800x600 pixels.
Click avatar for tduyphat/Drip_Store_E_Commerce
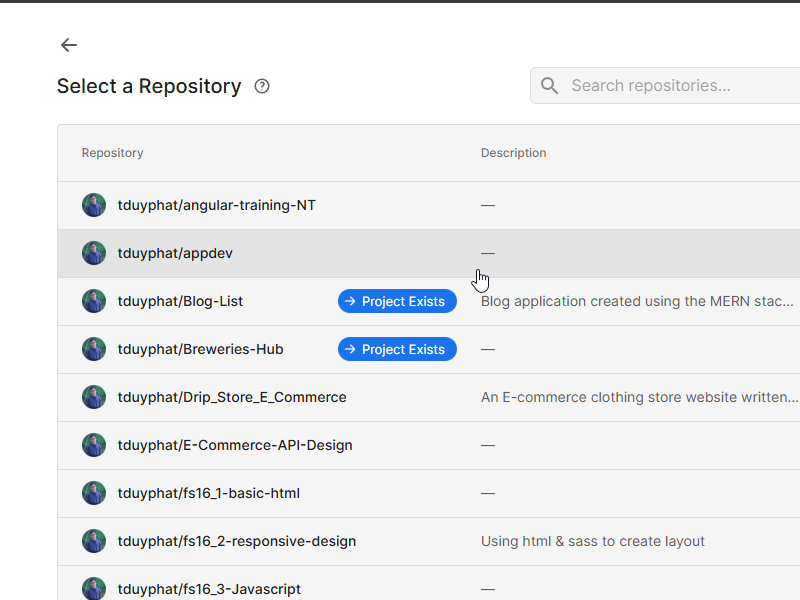click(94, 397)
